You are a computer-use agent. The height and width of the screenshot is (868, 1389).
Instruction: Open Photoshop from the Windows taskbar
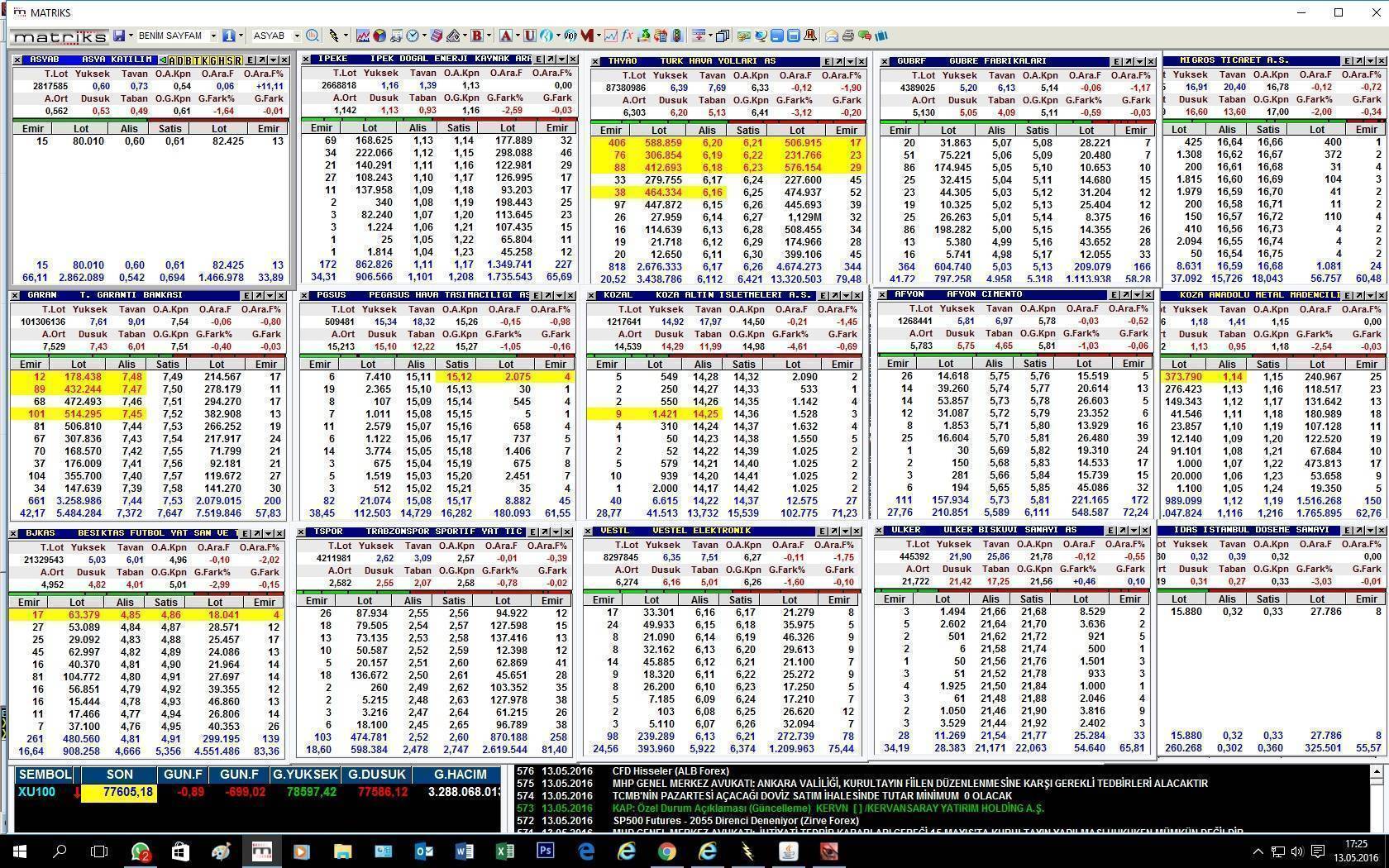(545, 851)
